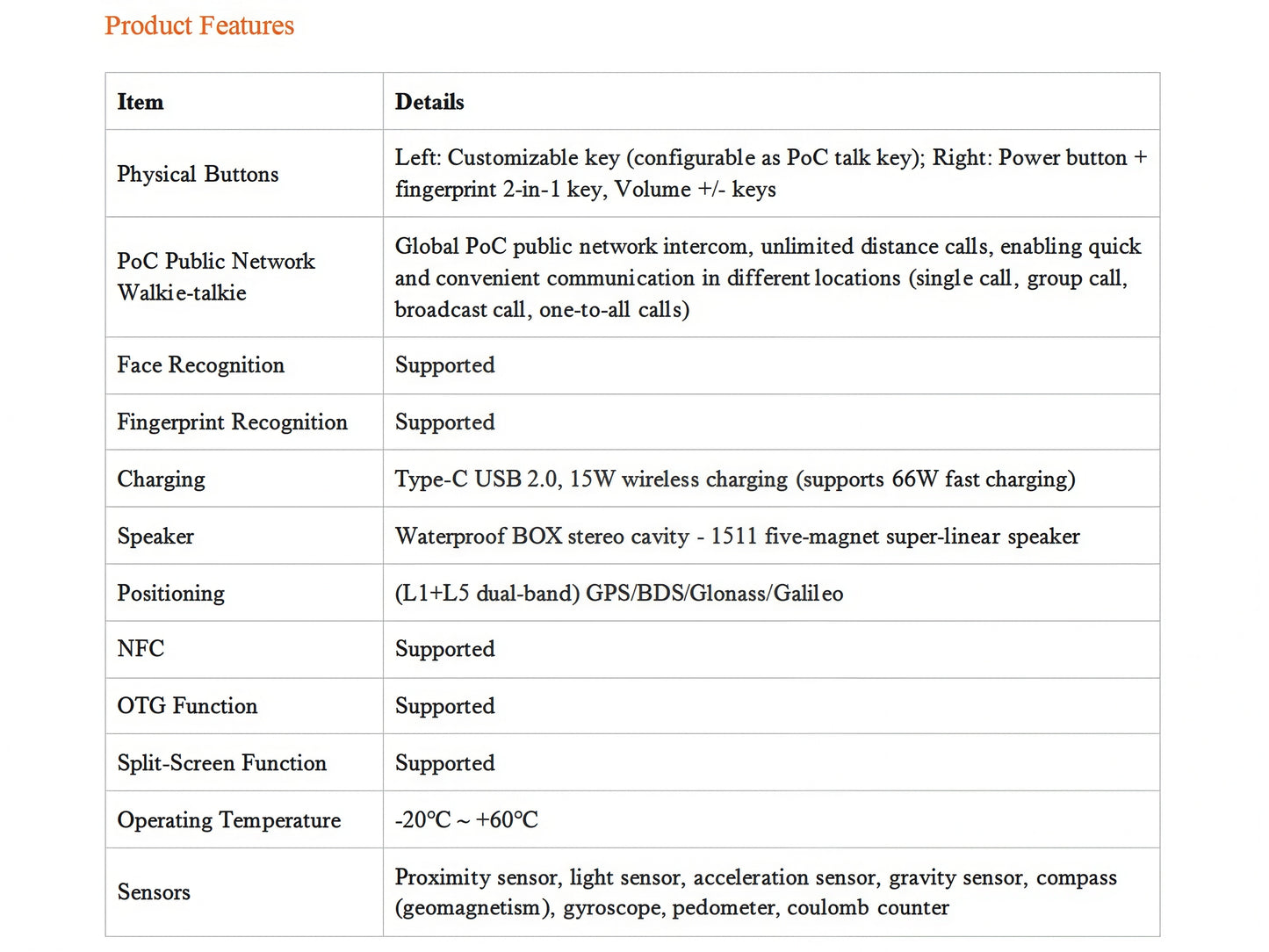Click the -20°C ~ +60°C value
The image size is (1269, 952).
[466, 820]
